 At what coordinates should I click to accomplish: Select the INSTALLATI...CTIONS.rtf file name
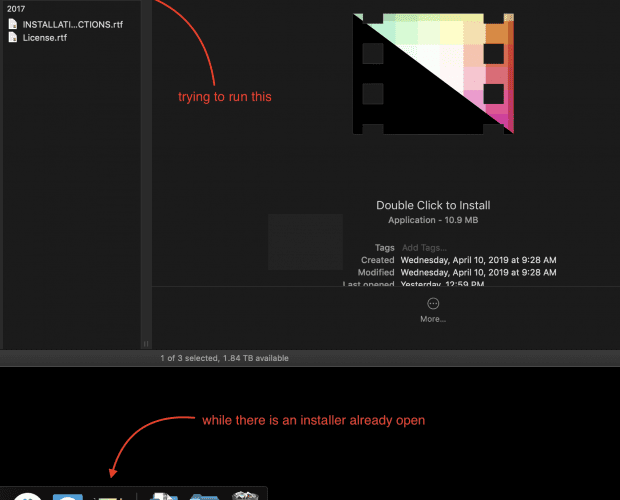(x=73, y=25)
